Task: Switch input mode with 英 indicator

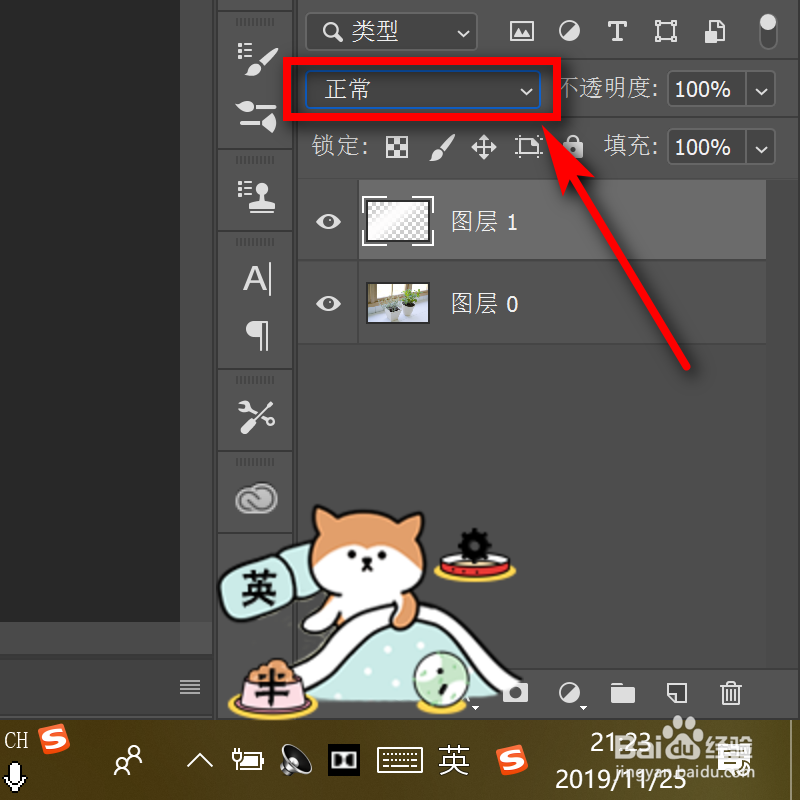Action: point(454,760)
